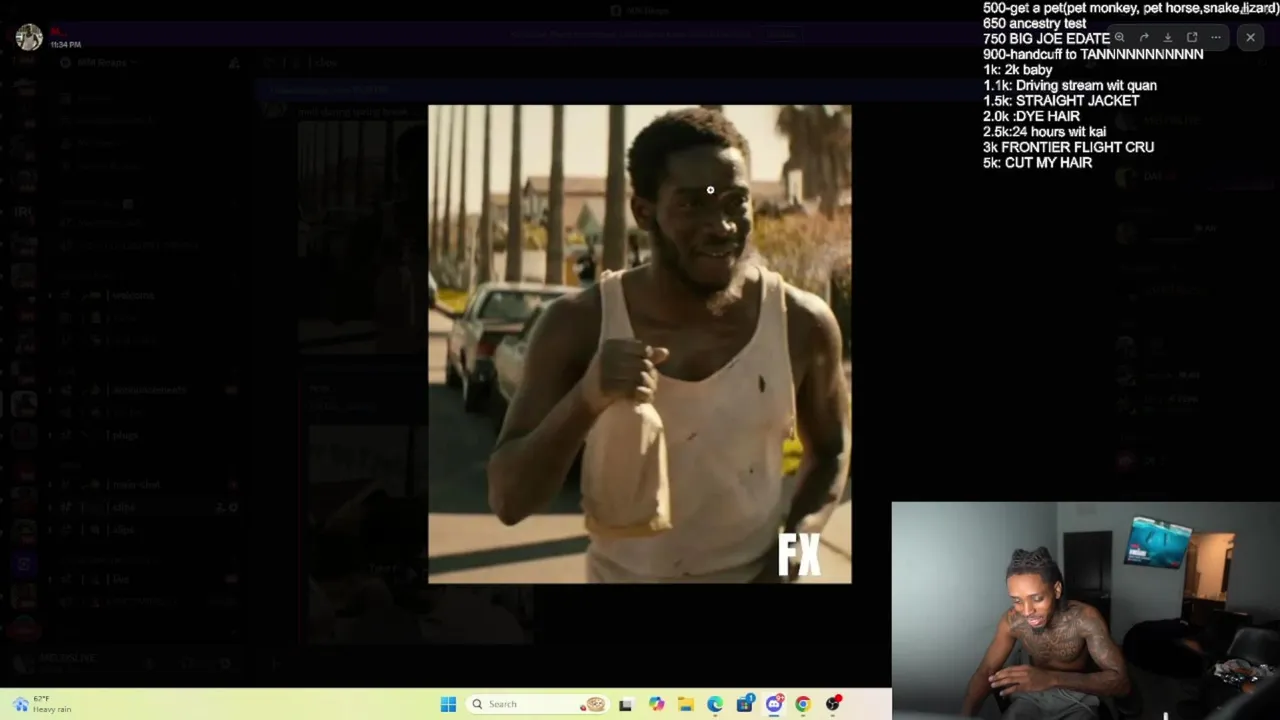Launch Copilot from the taskbar
This screenshot has width=1280, height=720.
pos(656,704)
